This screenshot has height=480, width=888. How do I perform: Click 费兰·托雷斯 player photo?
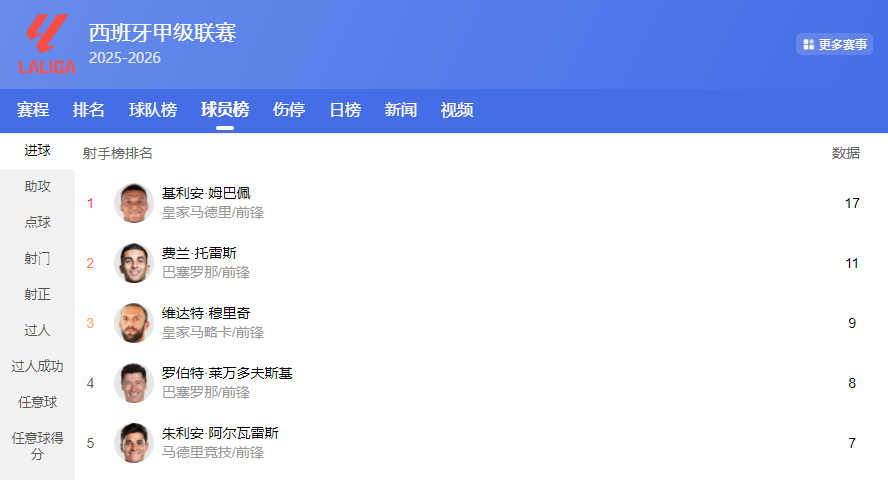pos(134,263)
